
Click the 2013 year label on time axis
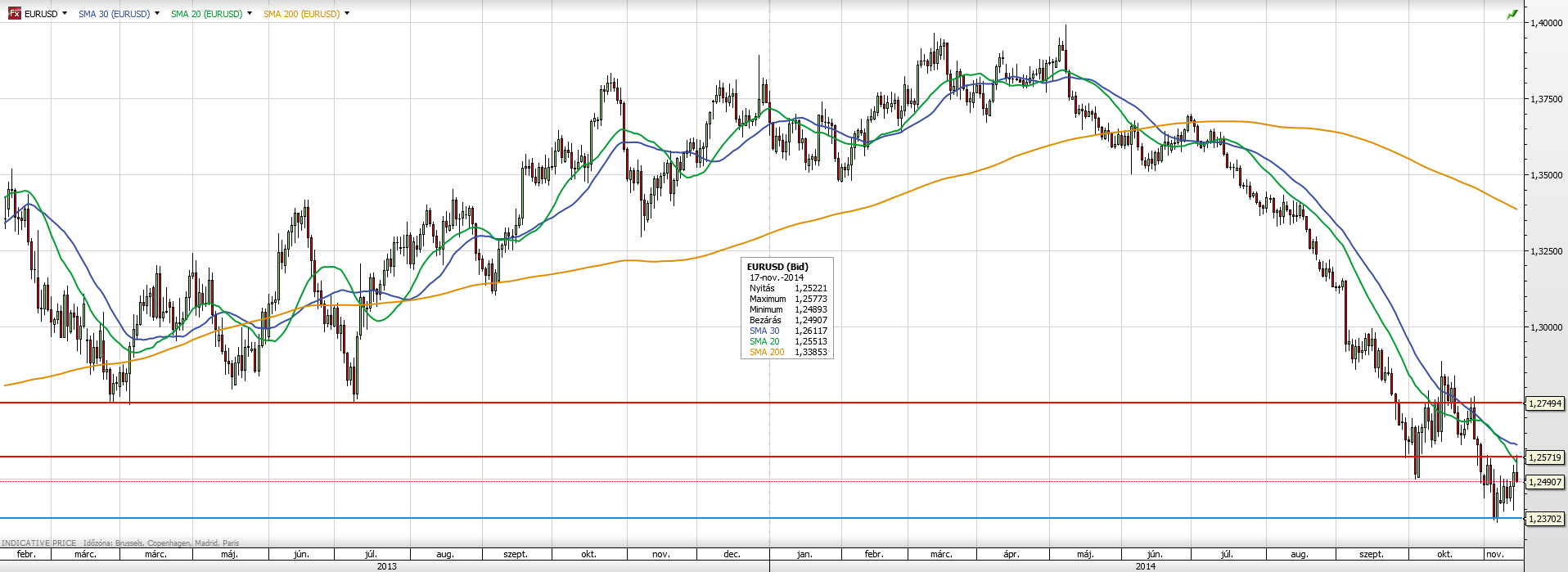(386, 566)
